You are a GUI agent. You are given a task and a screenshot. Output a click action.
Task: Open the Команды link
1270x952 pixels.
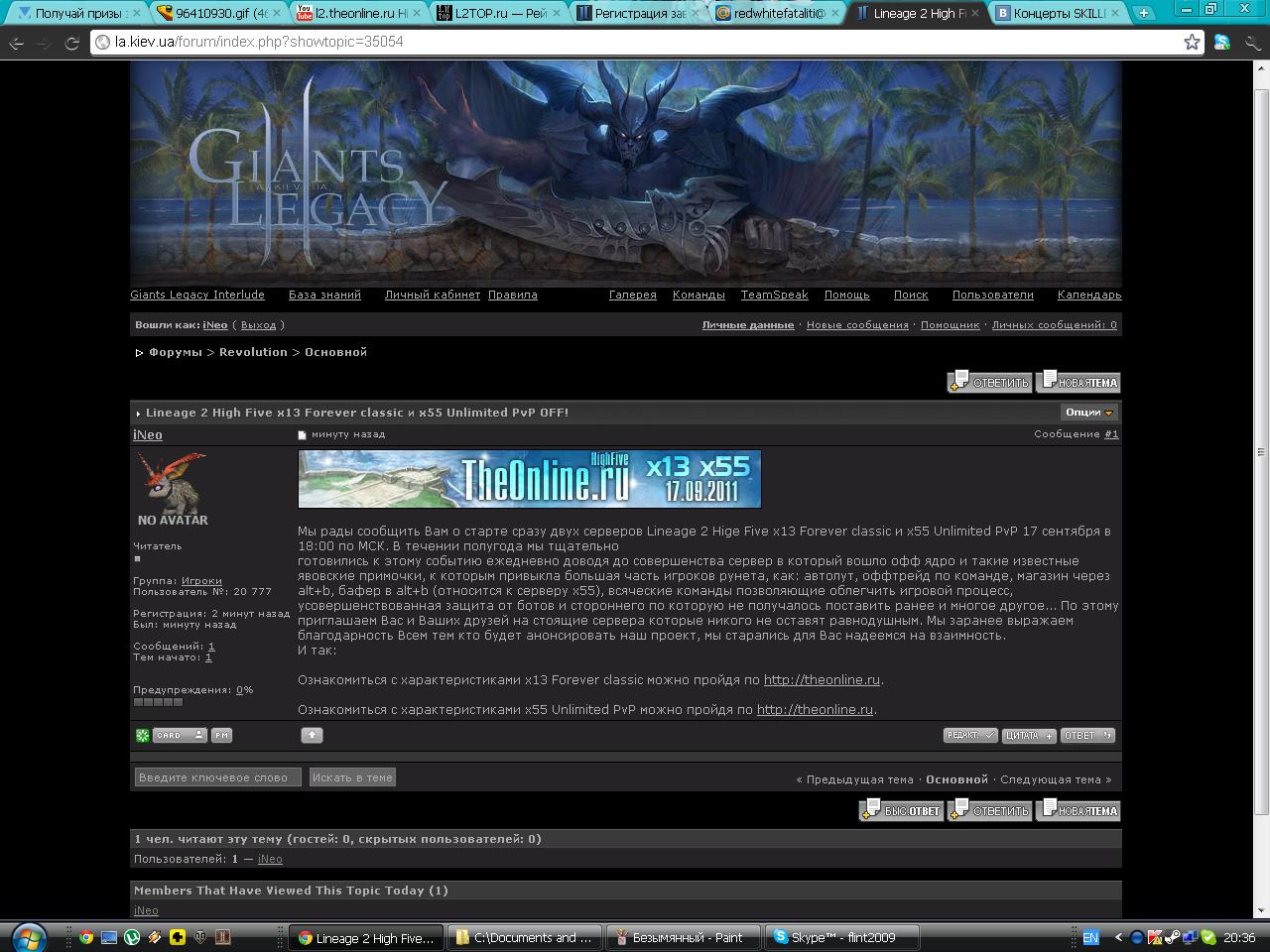(698, 295)
